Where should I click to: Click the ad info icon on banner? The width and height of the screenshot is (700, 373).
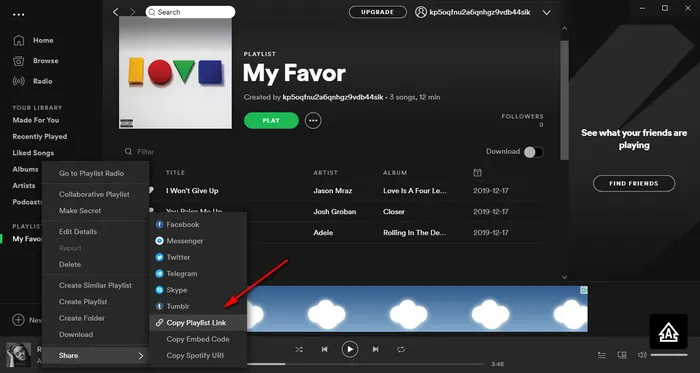[583, 290]
